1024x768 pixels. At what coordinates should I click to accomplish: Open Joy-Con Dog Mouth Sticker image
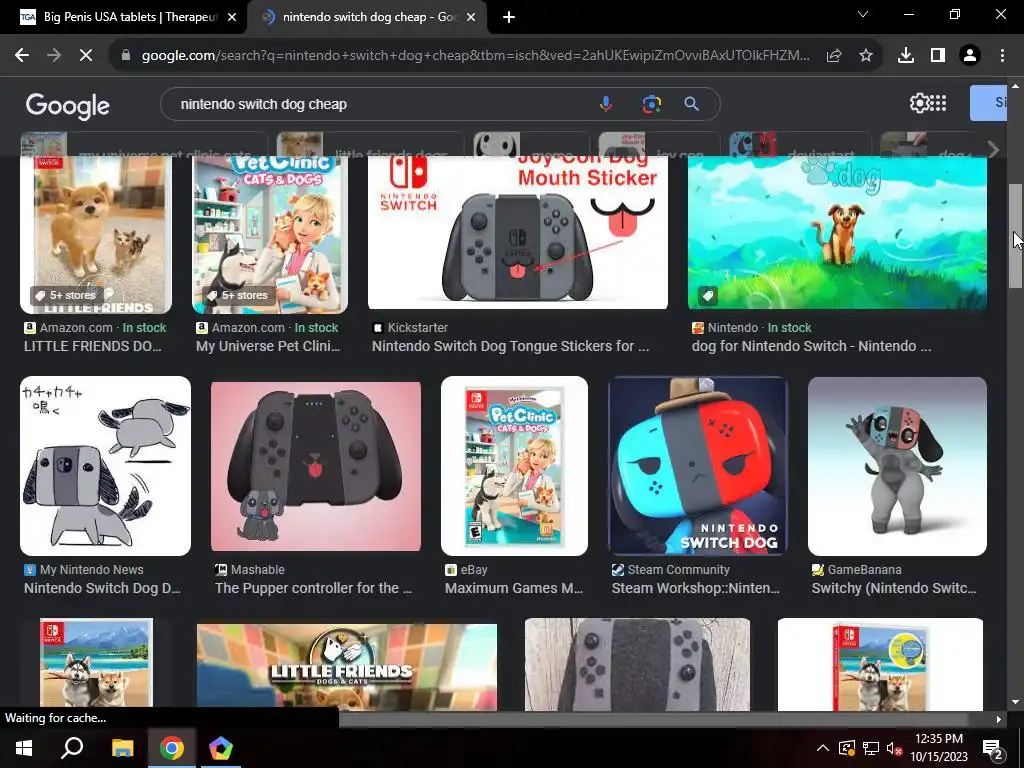click(x=518, y=232)
